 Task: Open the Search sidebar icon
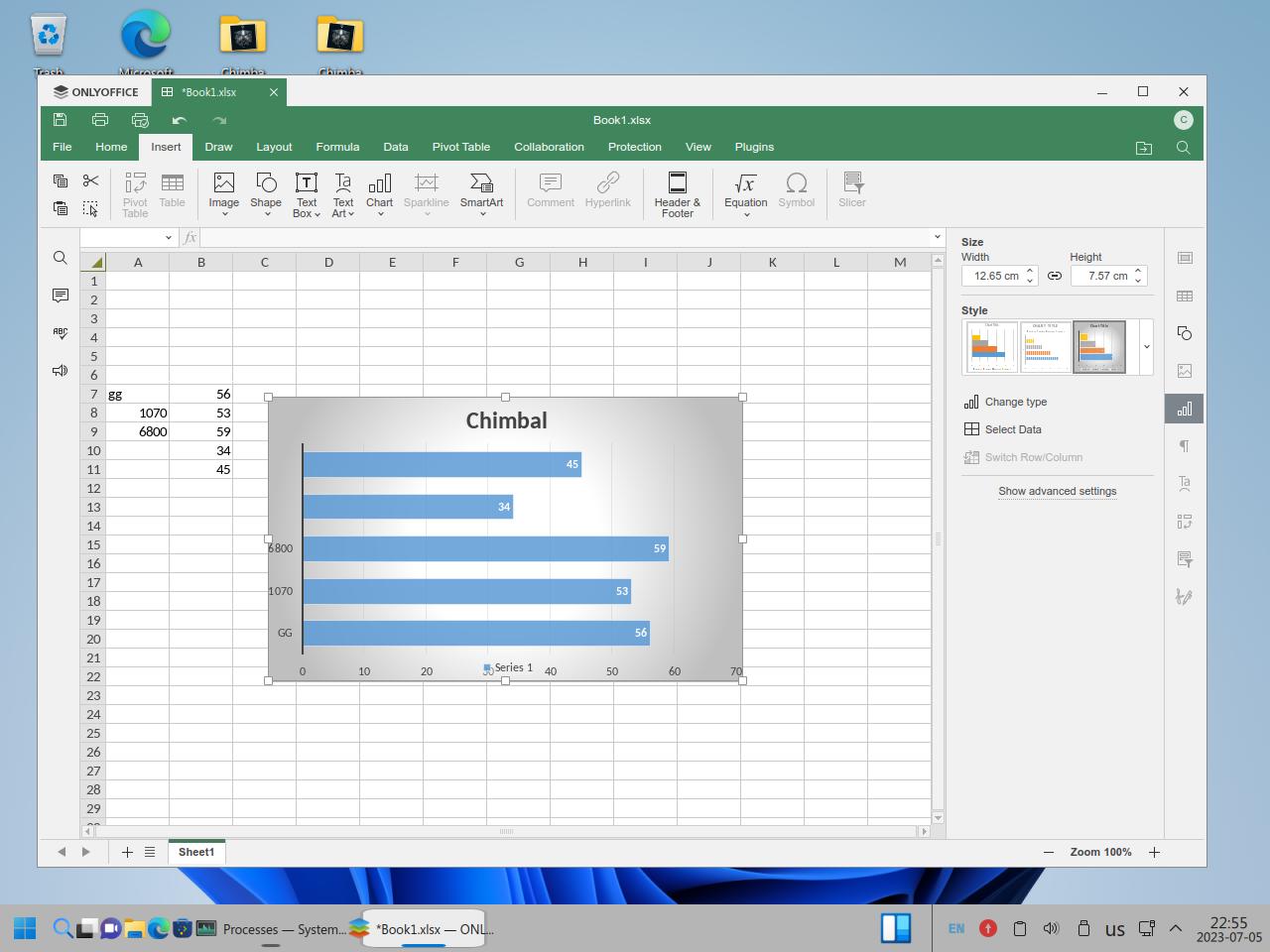(x=61, y=258)
